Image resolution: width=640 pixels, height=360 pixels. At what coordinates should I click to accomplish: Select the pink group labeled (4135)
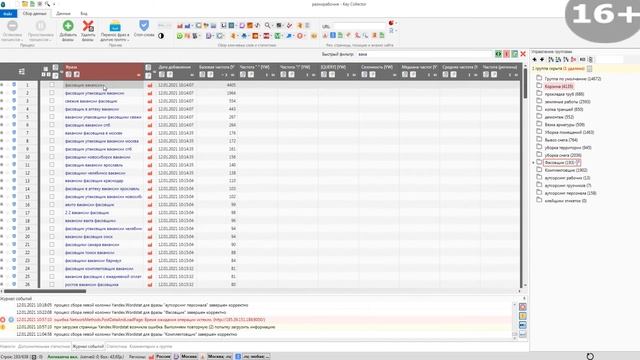click(559, 86)
